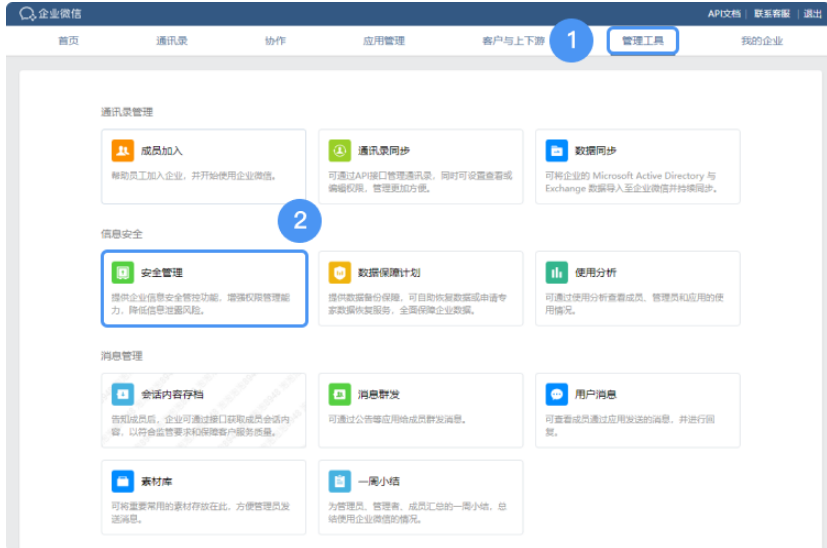Open the 我的企业 tab
The height and width of the screenshot is (548, 827).
[x=761, y=41]
